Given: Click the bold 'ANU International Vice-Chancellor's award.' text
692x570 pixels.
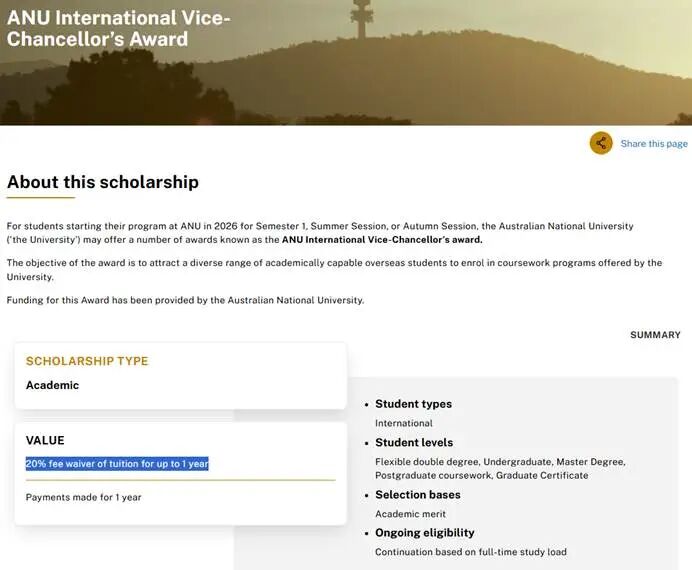Looking at the screenshot, I should coord(382,240).
